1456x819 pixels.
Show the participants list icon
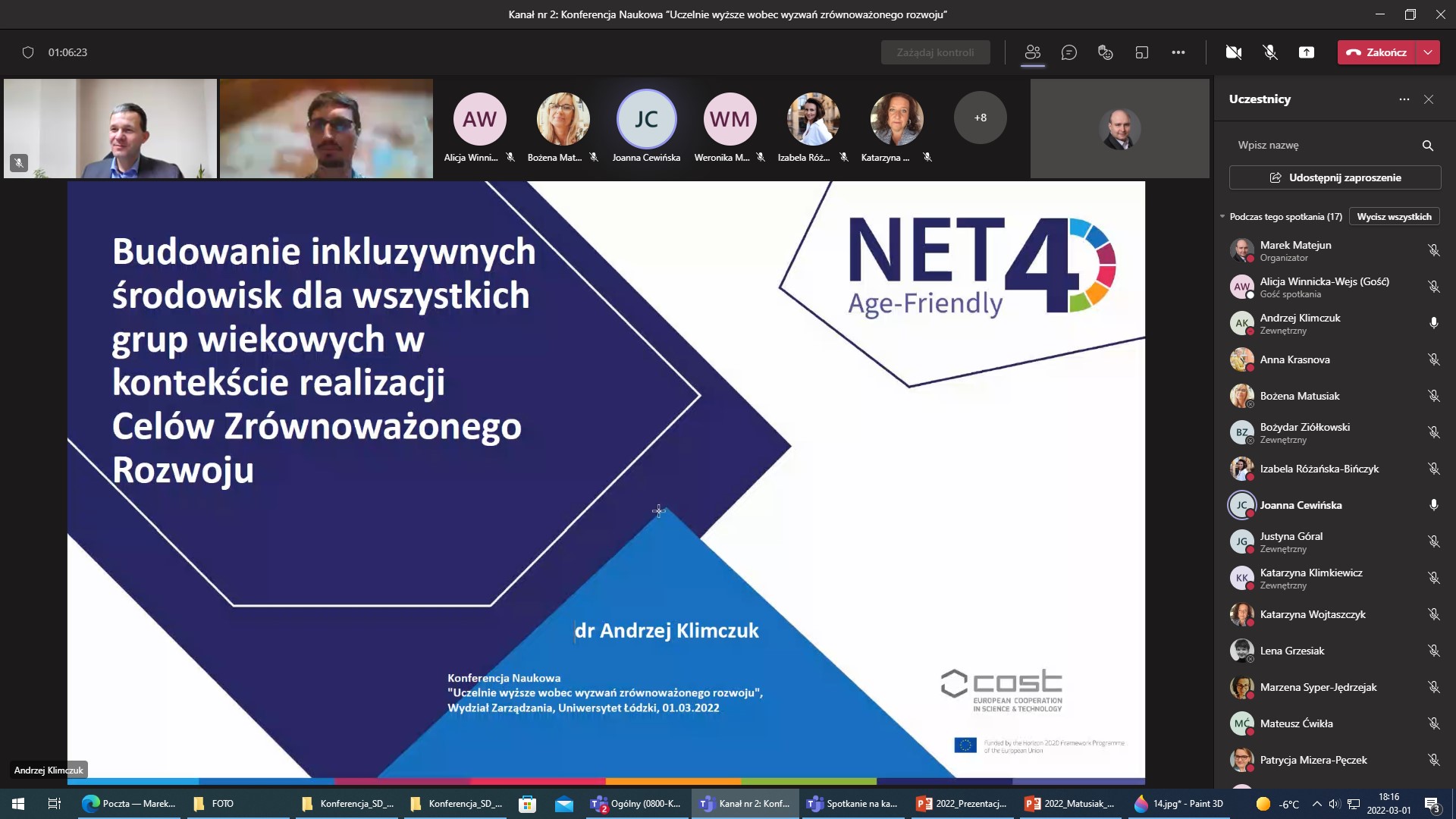pos(1032,52)
